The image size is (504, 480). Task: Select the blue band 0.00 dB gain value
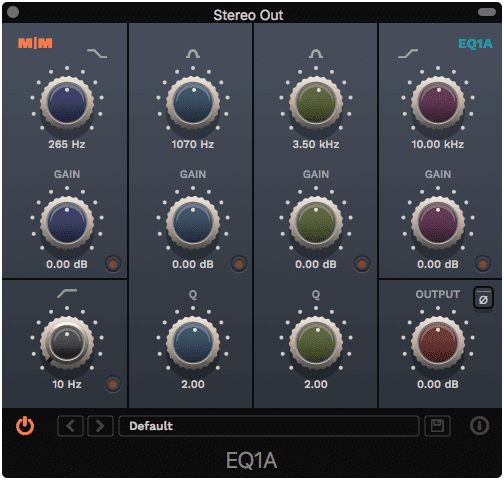[x=193, y=264]
